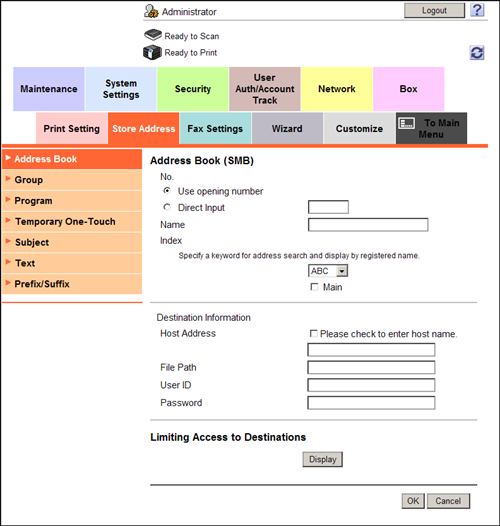Screen dimensions: 500x526
Task: Switch to Box tab
Action: point(408,89)
